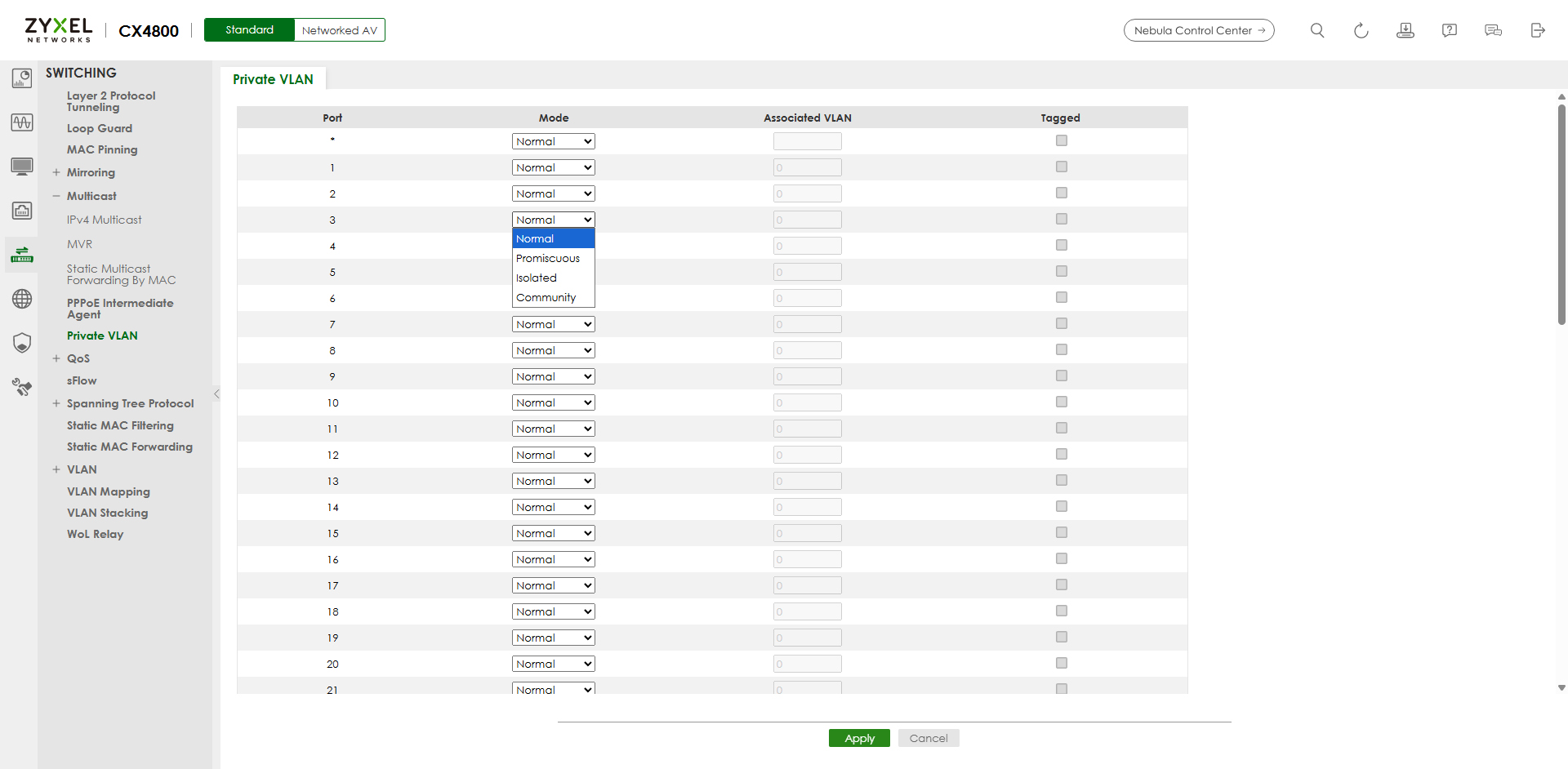Click Associated VLAN field for port 12

(807, 455)
